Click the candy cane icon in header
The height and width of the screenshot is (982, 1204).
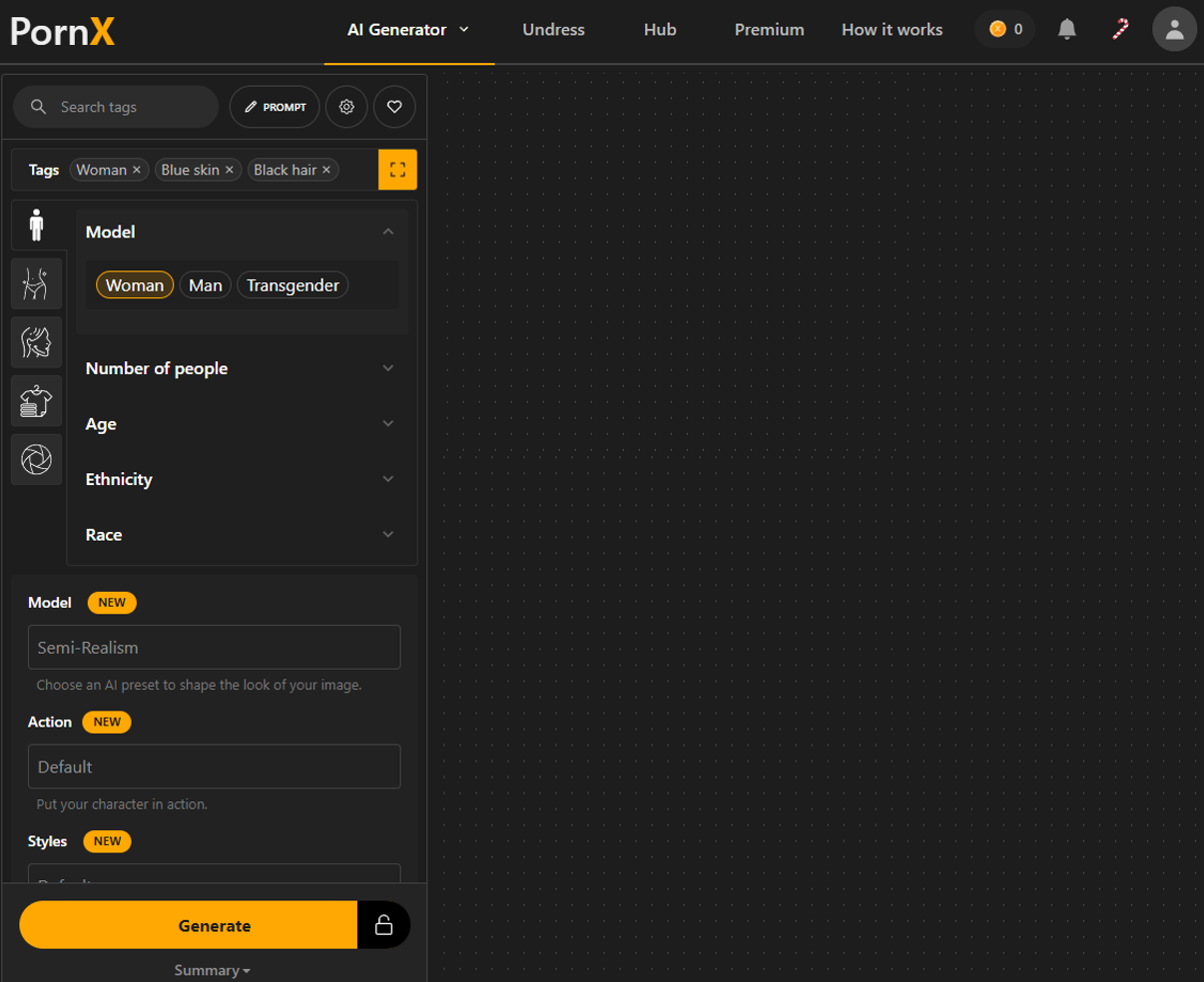click(1120, 29)
